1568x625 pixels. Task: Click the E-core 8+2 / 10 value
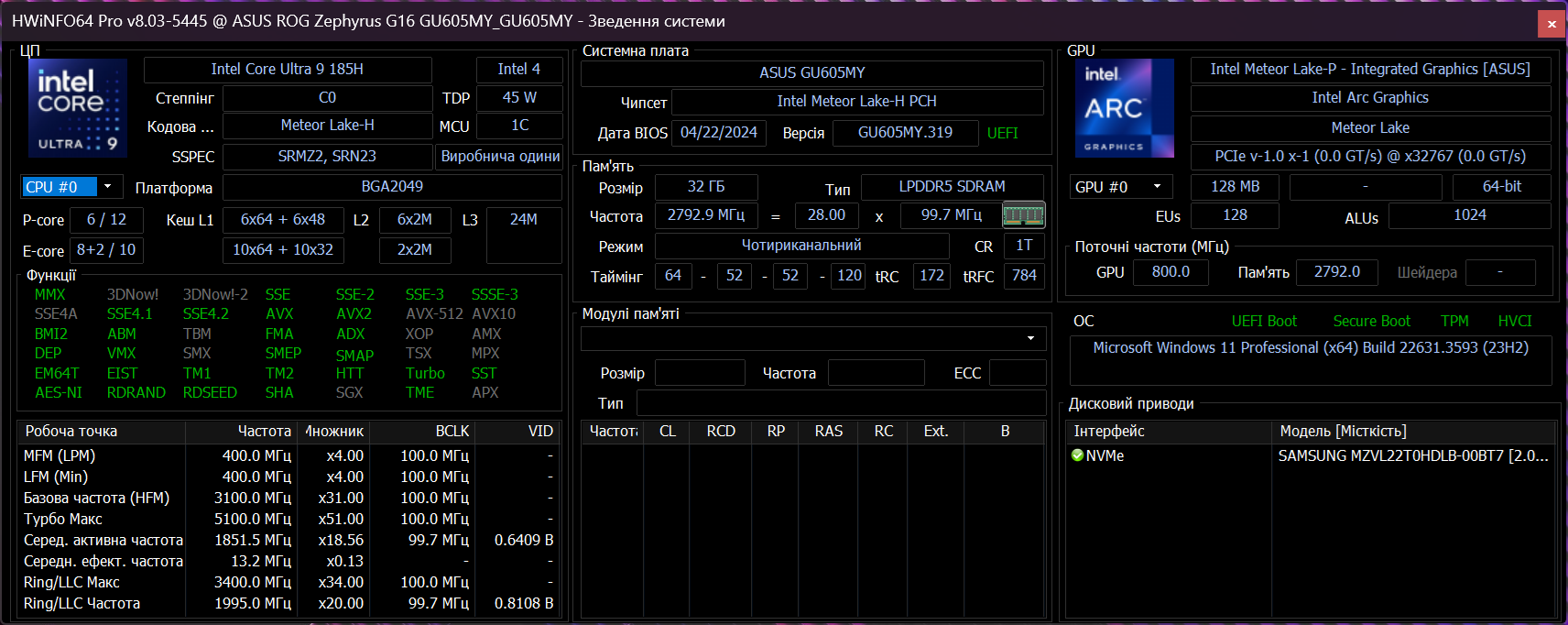click(106, 250)
